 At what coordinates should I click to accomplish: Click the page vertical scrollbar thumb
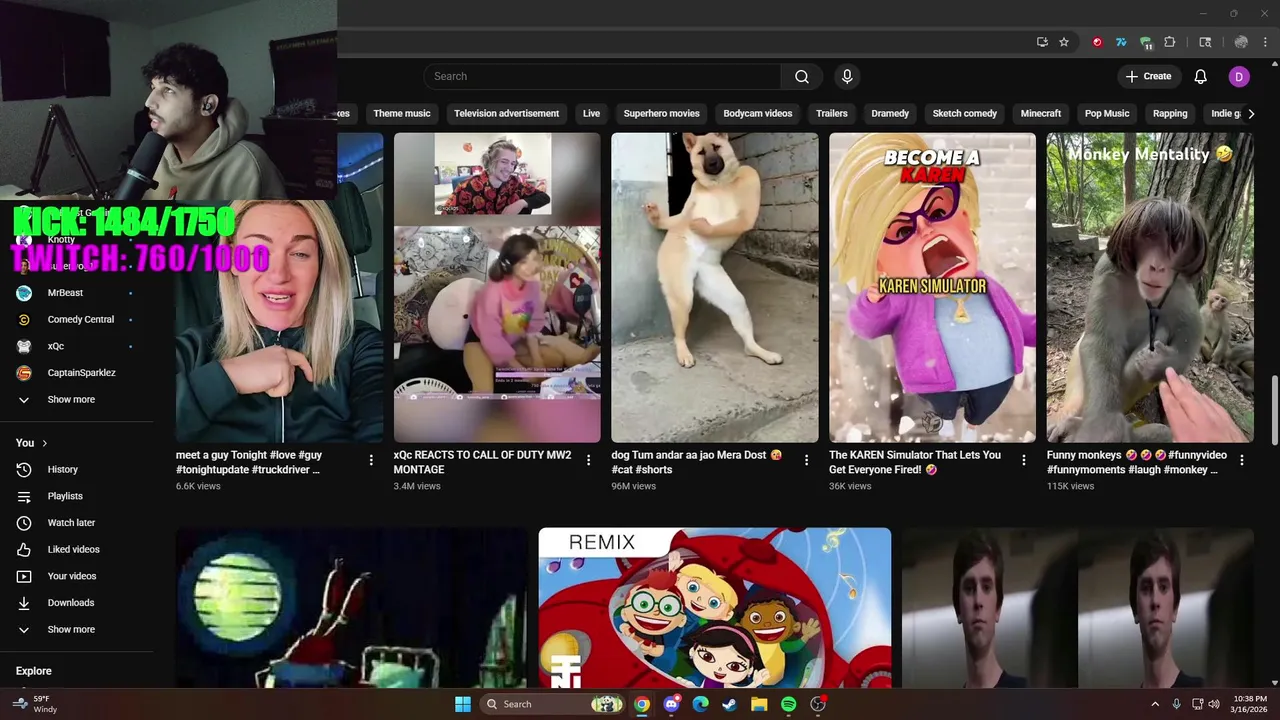point(1274,410)
